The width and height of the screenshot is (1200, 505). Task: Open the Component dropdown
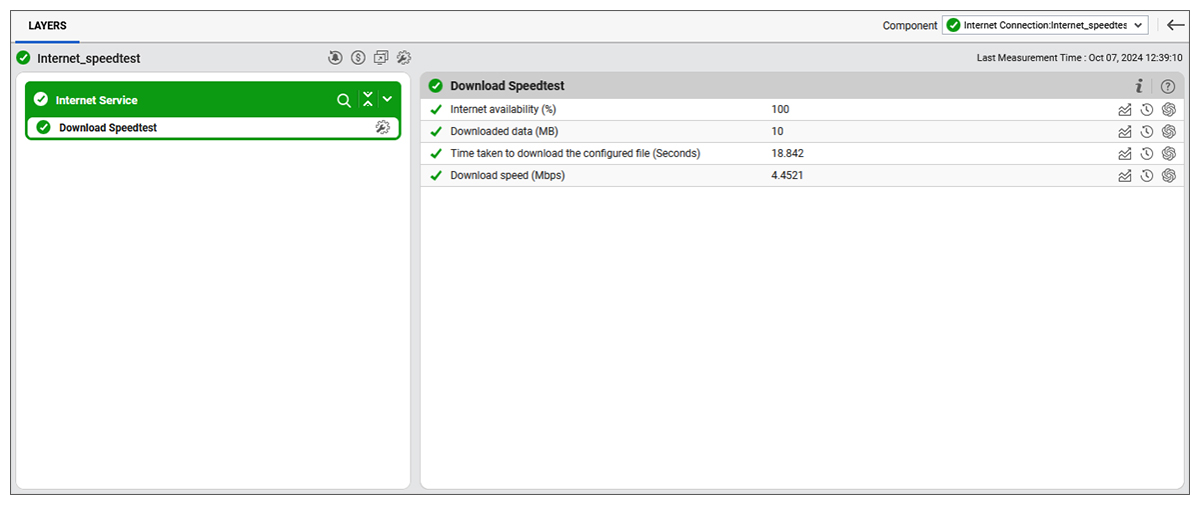tap(1045, 25)
